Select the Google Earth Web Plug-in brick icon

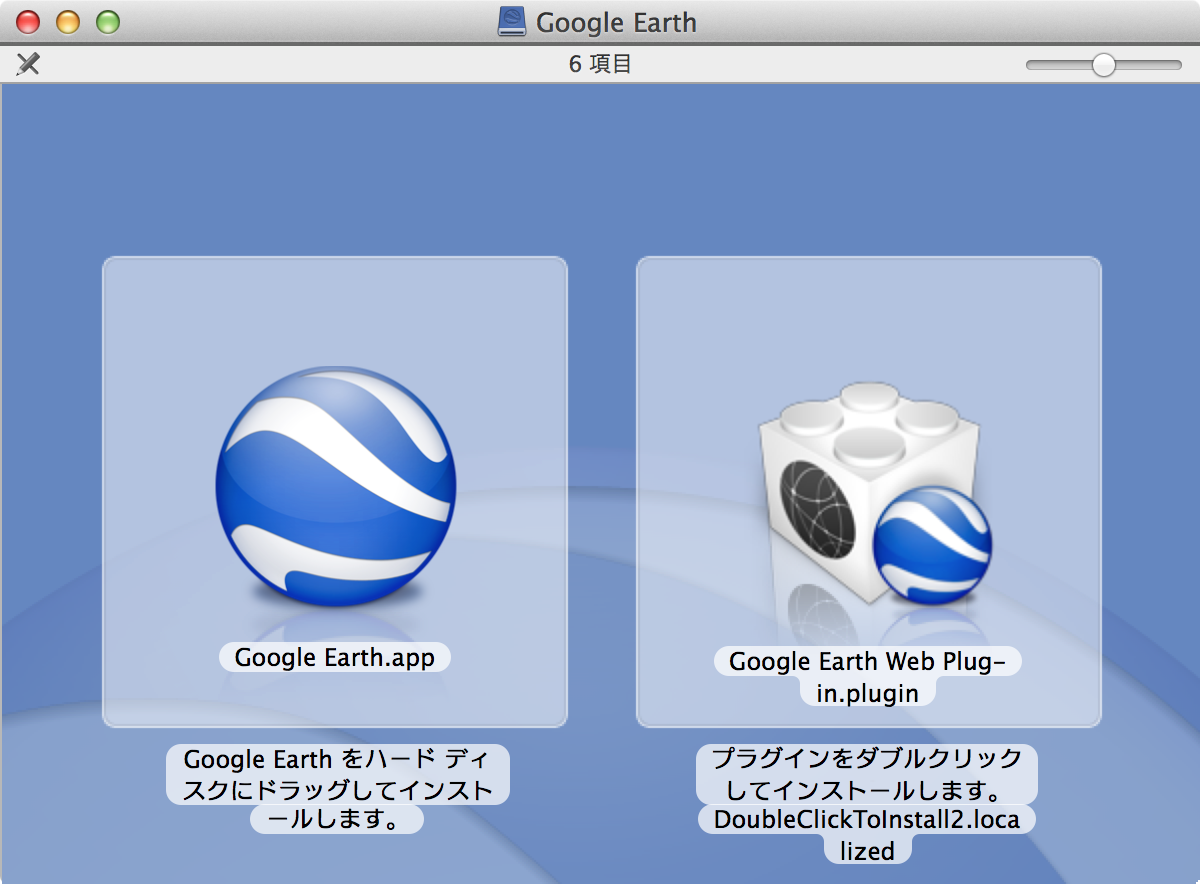[x=876, y=494]
